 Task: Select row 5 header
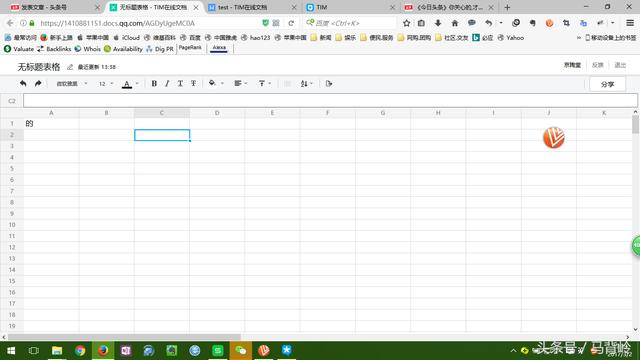tap(11, 169)
